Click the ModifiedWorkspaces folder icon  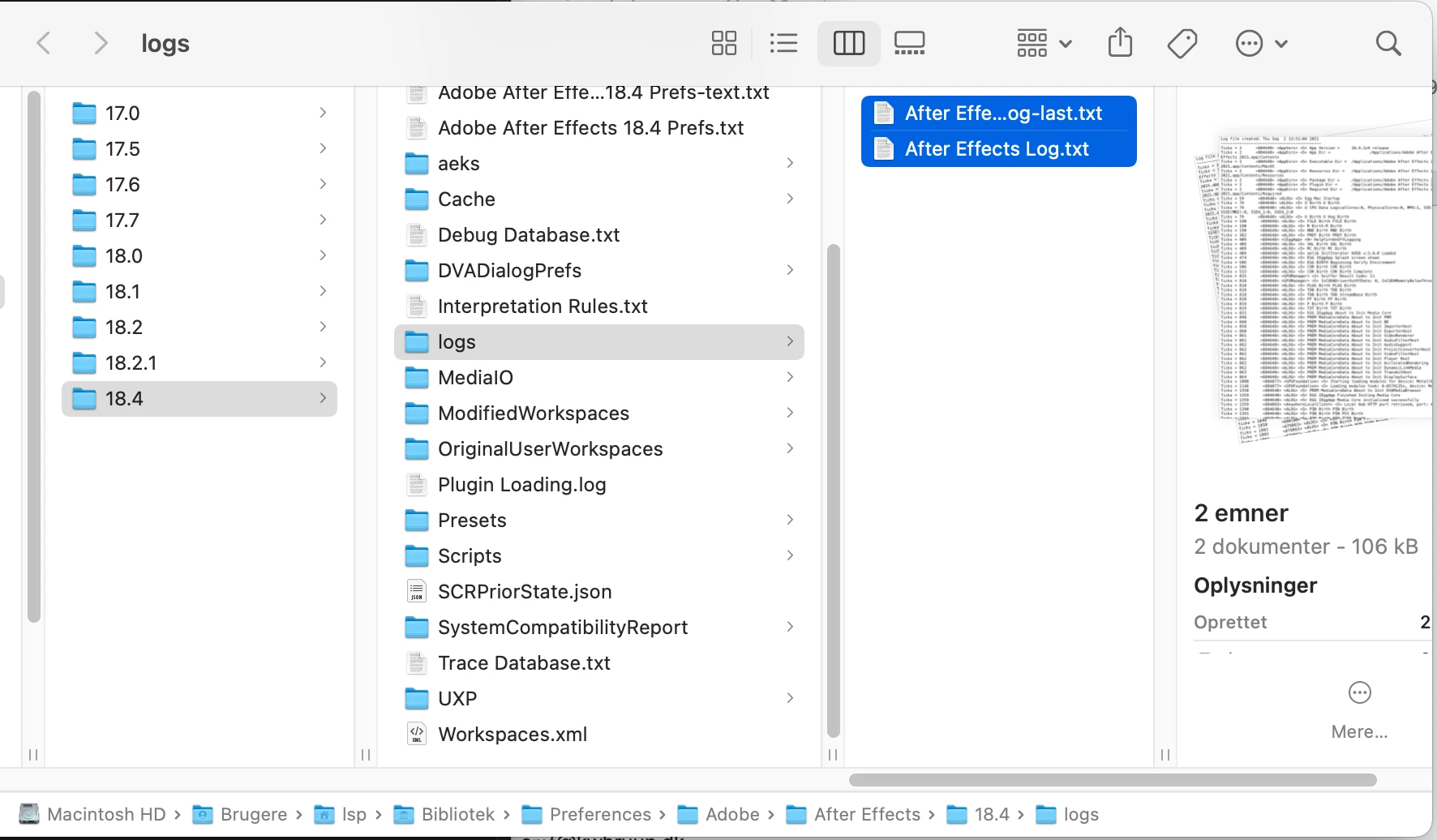coord(417,414)
